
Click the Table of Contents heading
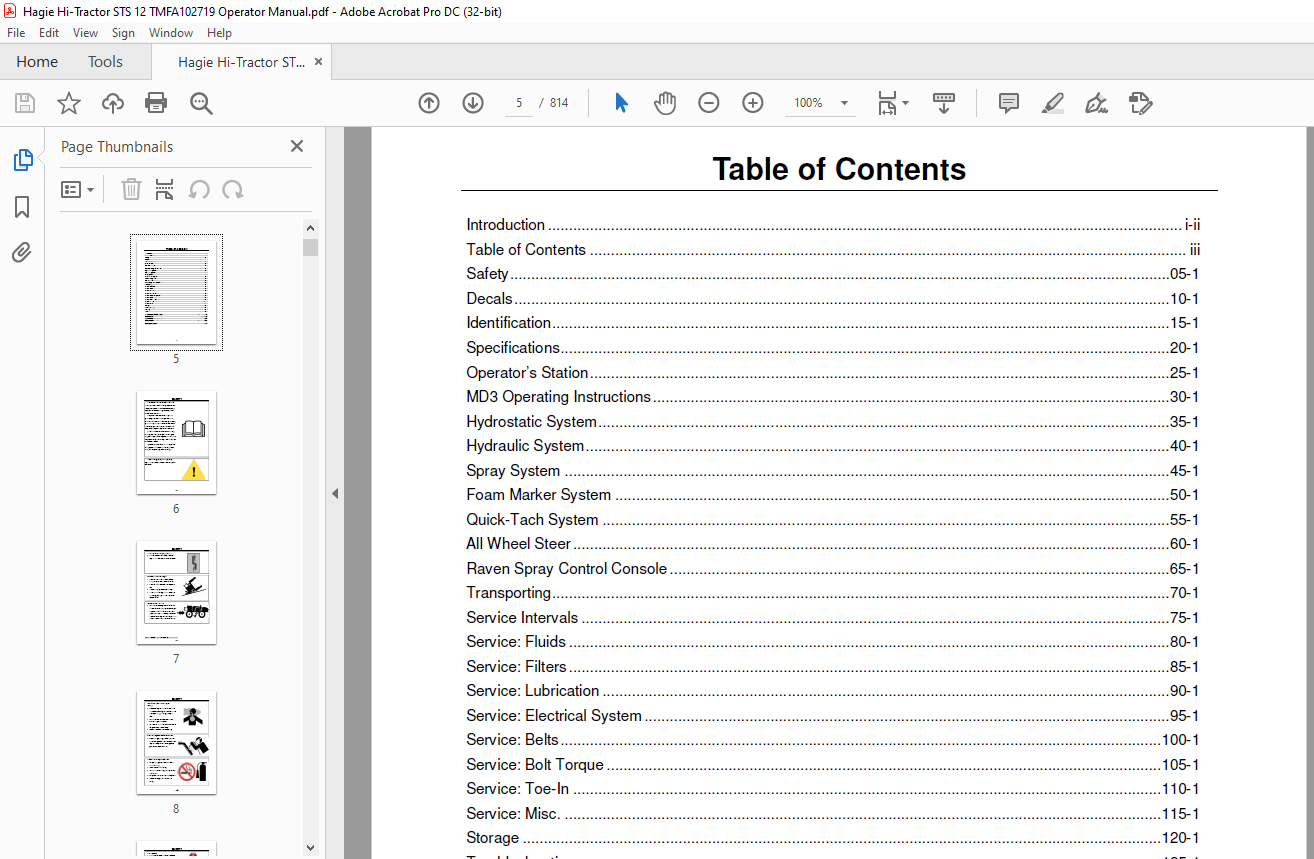839,169
